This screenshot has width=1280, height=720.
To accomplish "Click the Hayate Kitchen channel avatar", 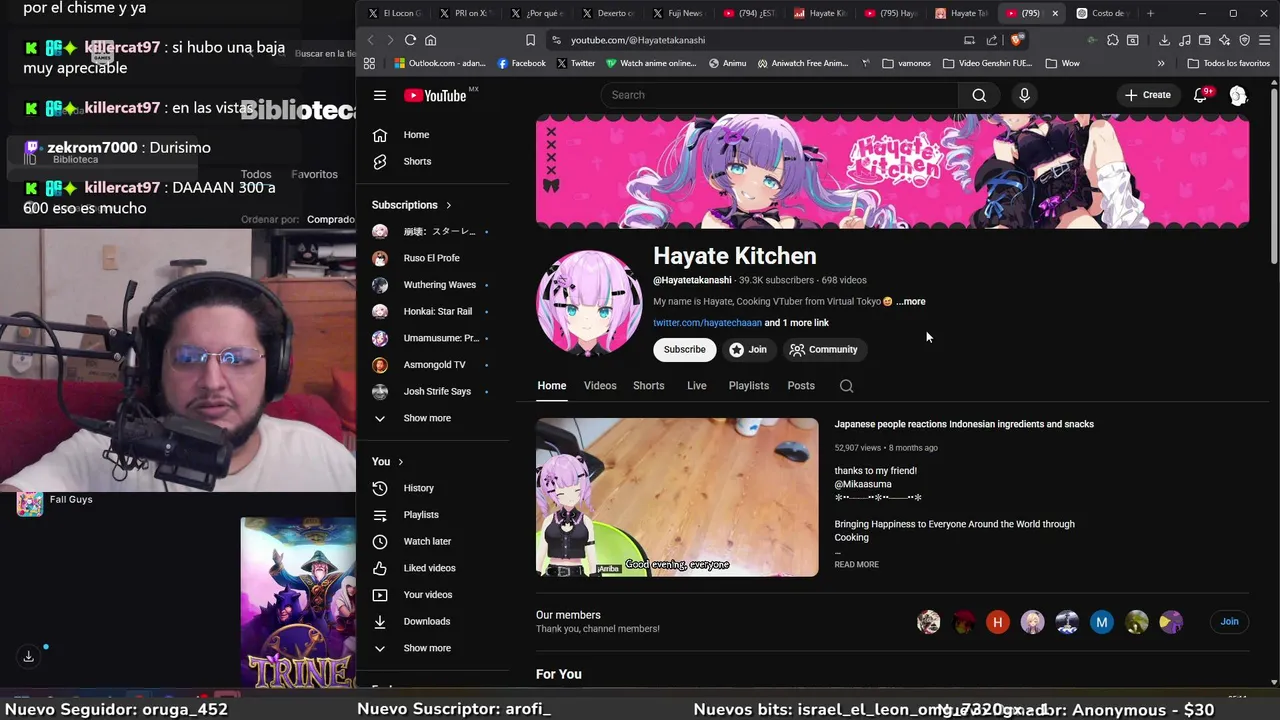I will point(589,303).
